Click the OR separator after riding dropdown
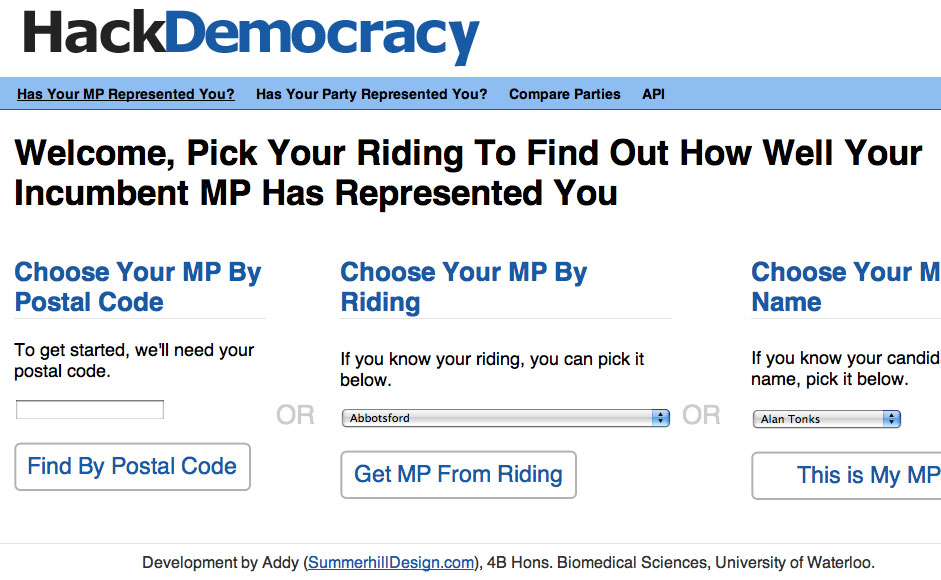 click(701, 415)
